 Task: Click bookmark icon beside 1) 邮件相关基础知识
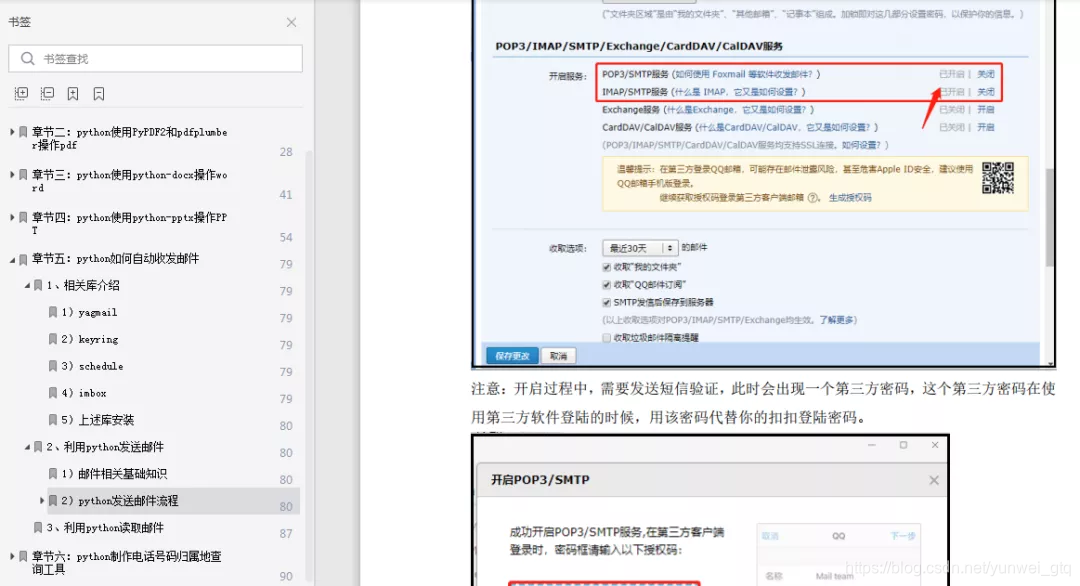coord(53,473)
